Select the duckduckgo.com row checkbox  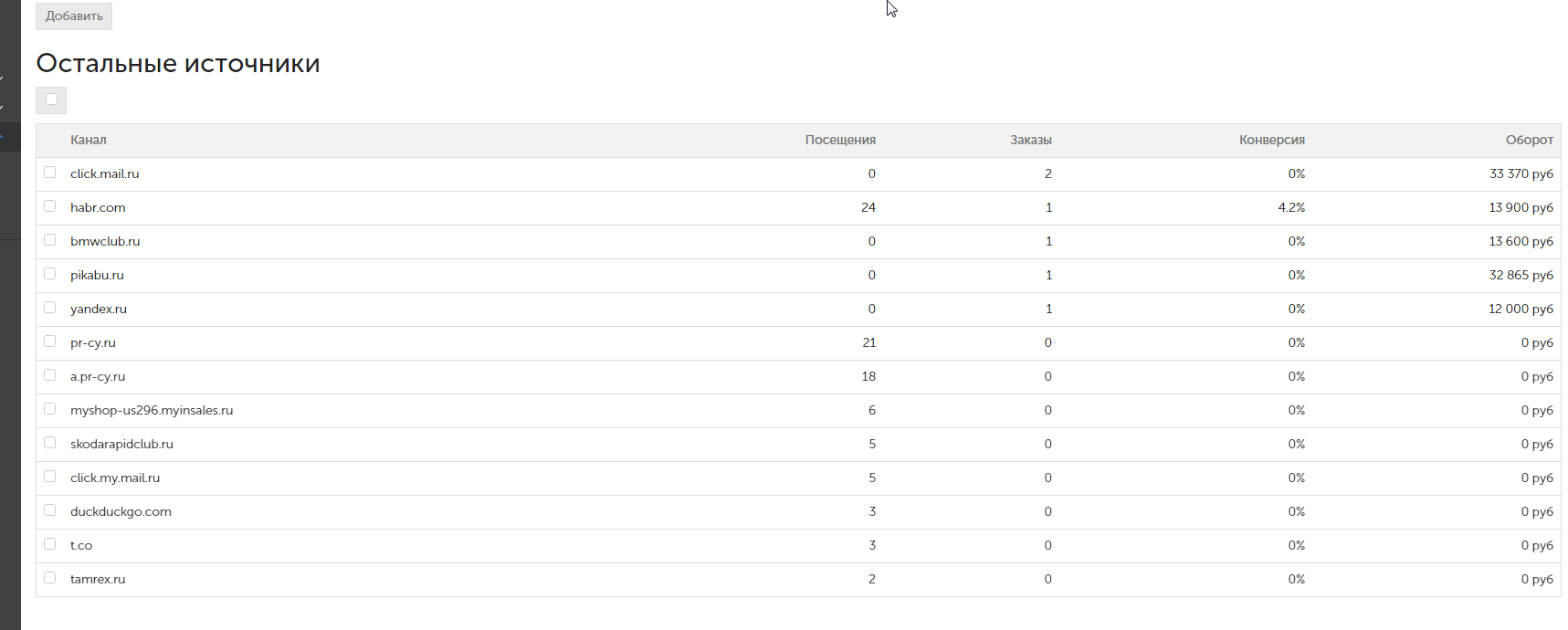click(50, 510)
